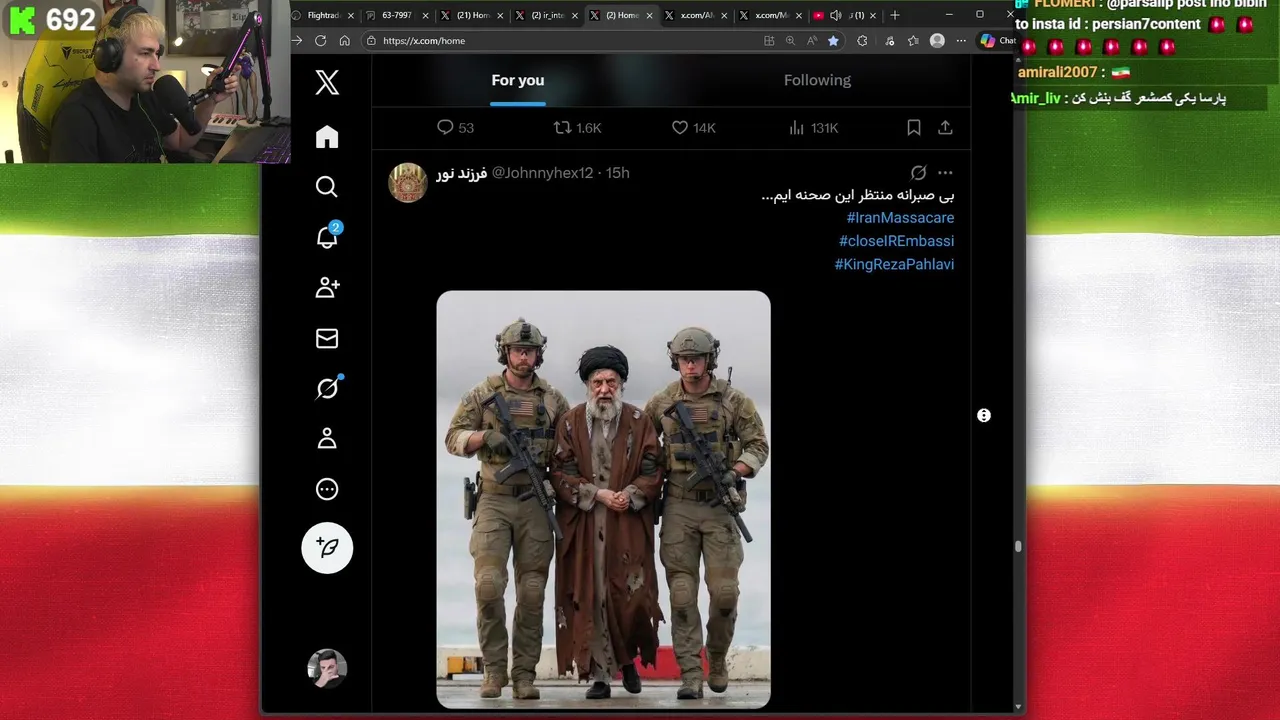The image size is (1280, 720).
Task: Switch to the YouTube tab playing audio
Action: 846,15
